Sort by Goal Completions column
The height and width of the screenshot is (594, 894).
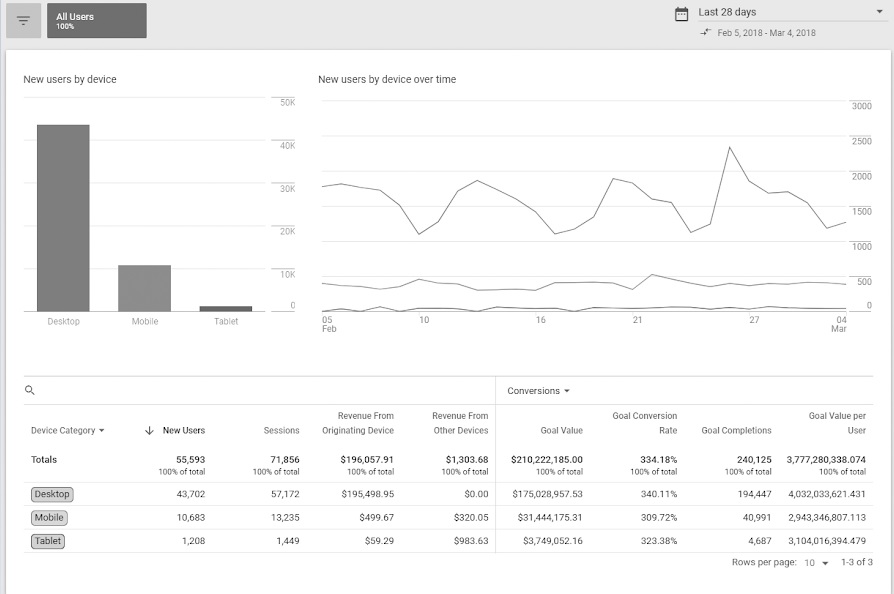coord(736,430)
